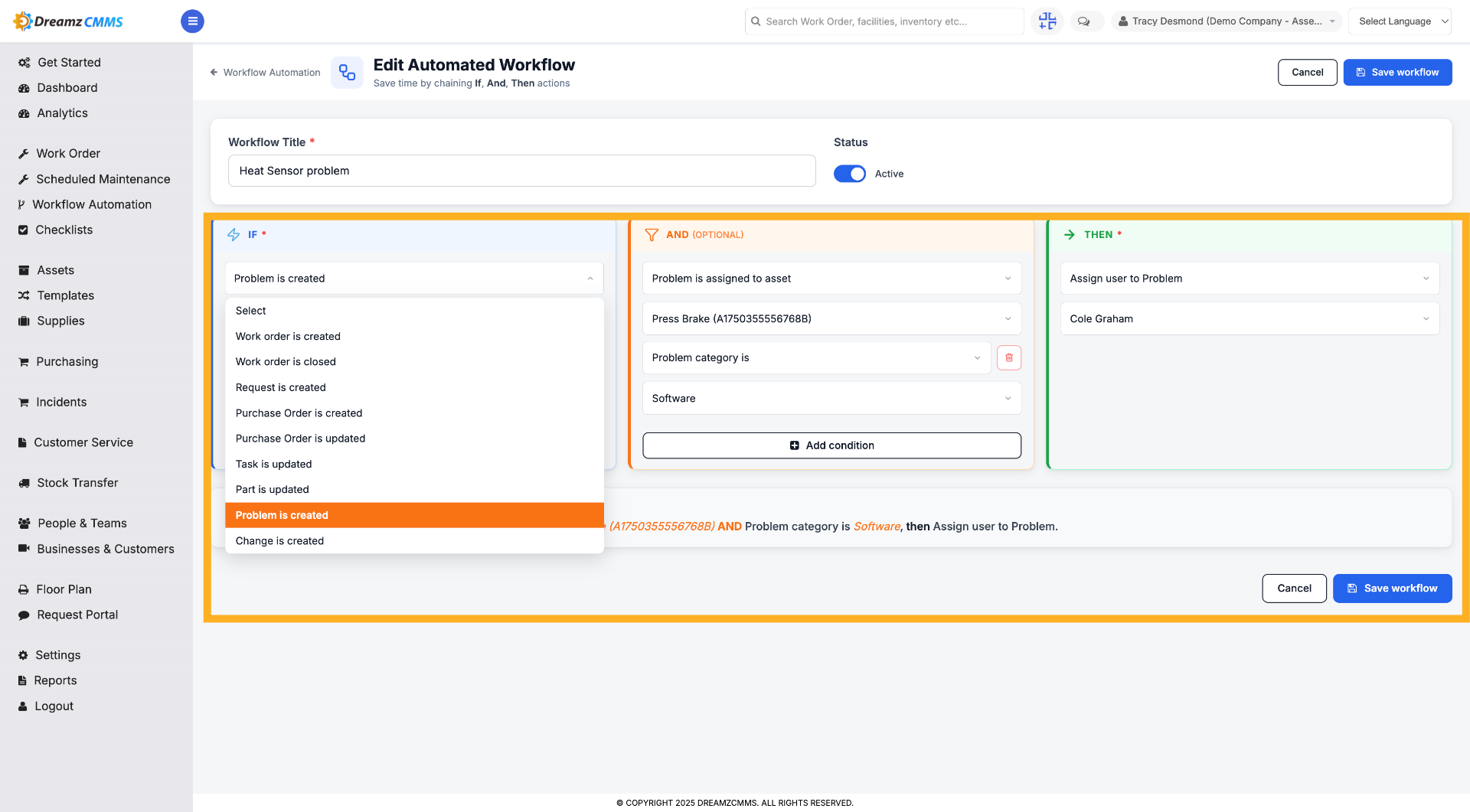Click the People & Teams users icon

pos(24,523)
